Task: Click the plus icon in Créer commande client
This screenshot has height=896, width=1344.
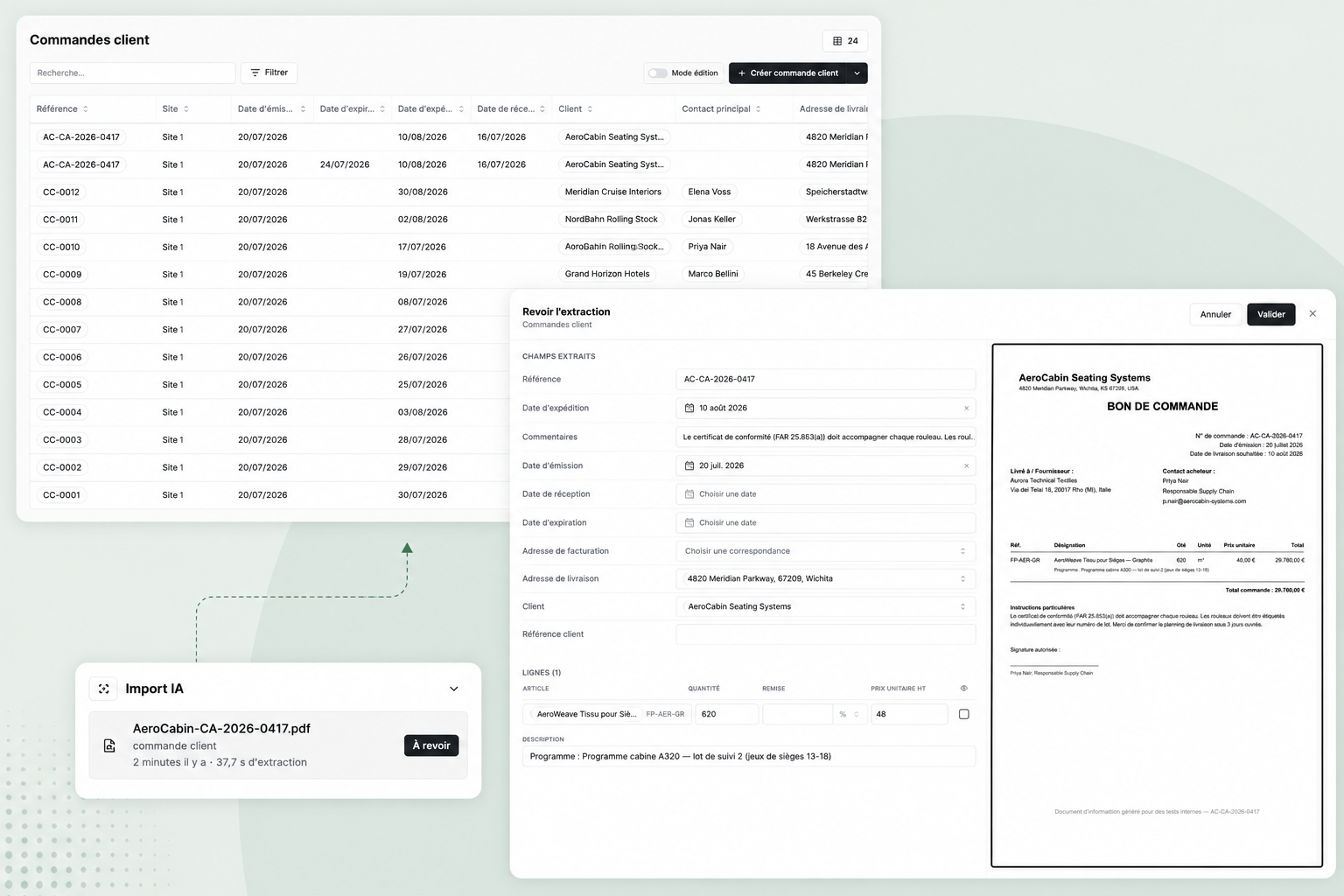Action: [742, 73]
